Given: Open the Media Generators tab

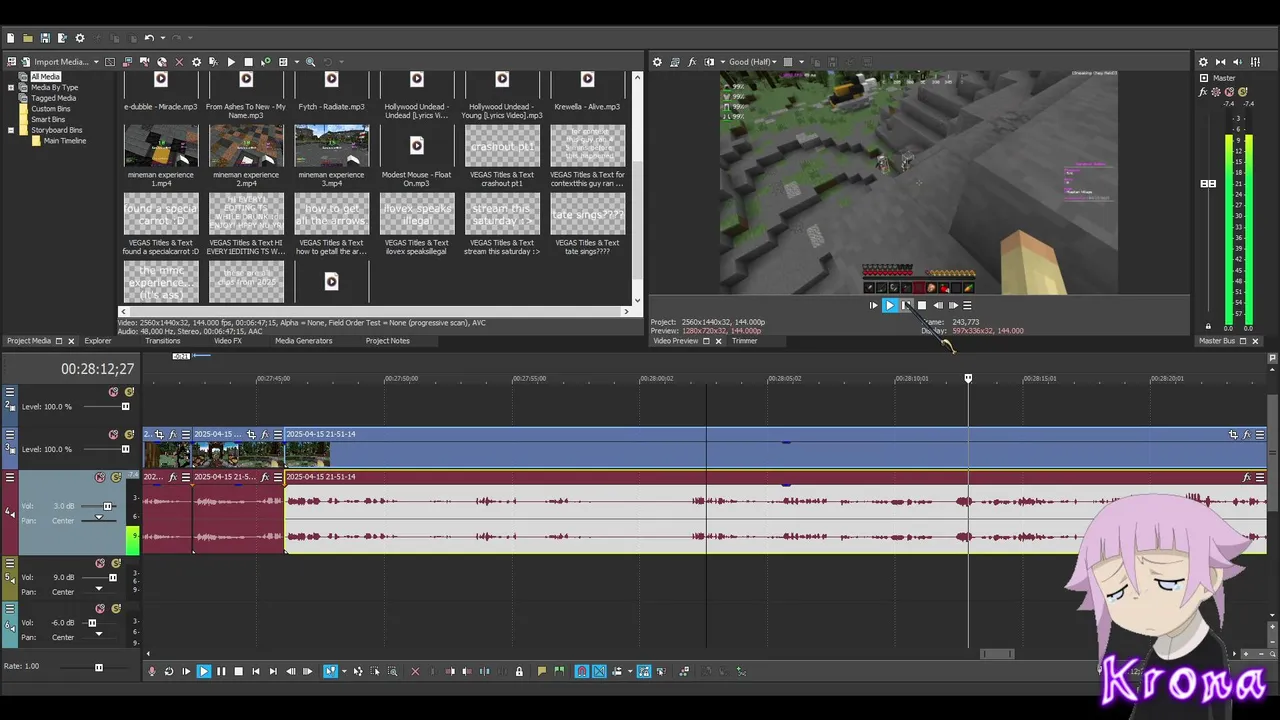Looking at the screenshot, I should [x=304, y=341].
